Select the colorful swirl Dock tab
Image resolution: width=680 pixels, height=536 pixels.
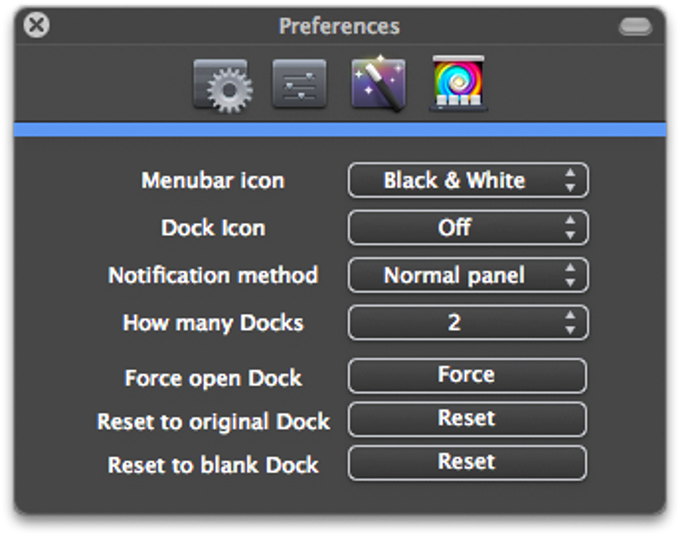(458, 84)
